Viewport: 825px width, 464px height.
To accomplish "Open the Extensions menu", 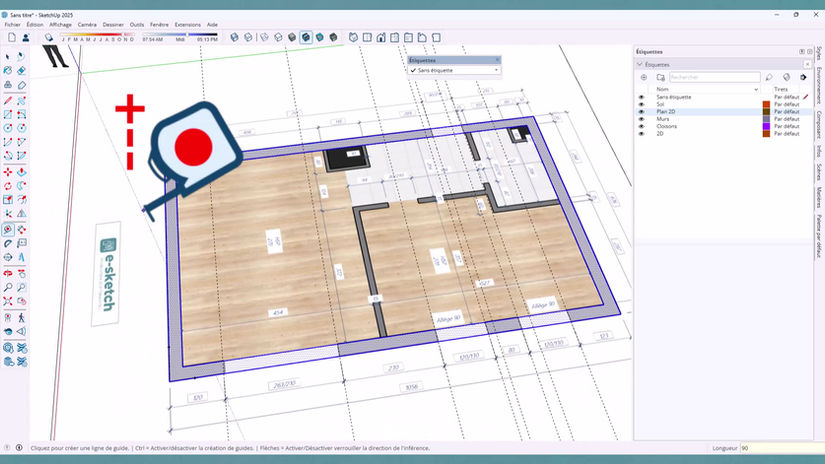I will coord(188,25).
